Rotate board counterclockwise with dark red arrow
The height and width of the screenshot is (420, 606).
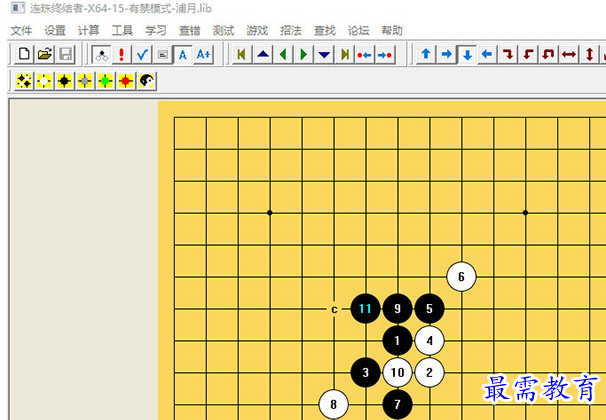(528, 54)
